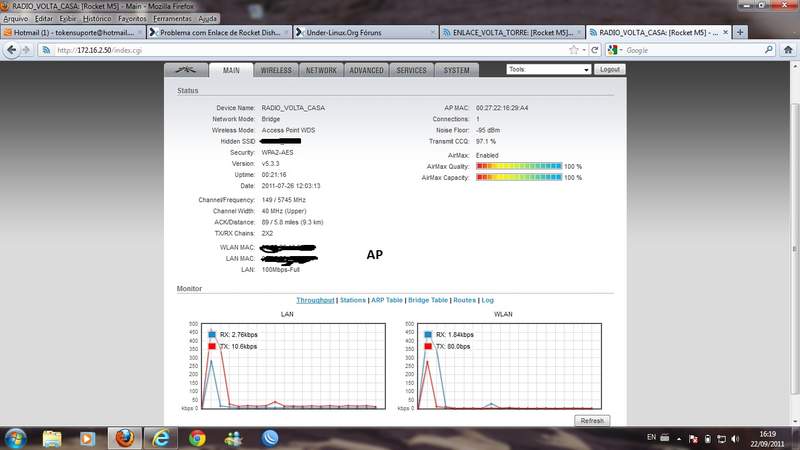Open the Bridge Table link
This screenshot has width=800, height=450.
coord(428,300)
